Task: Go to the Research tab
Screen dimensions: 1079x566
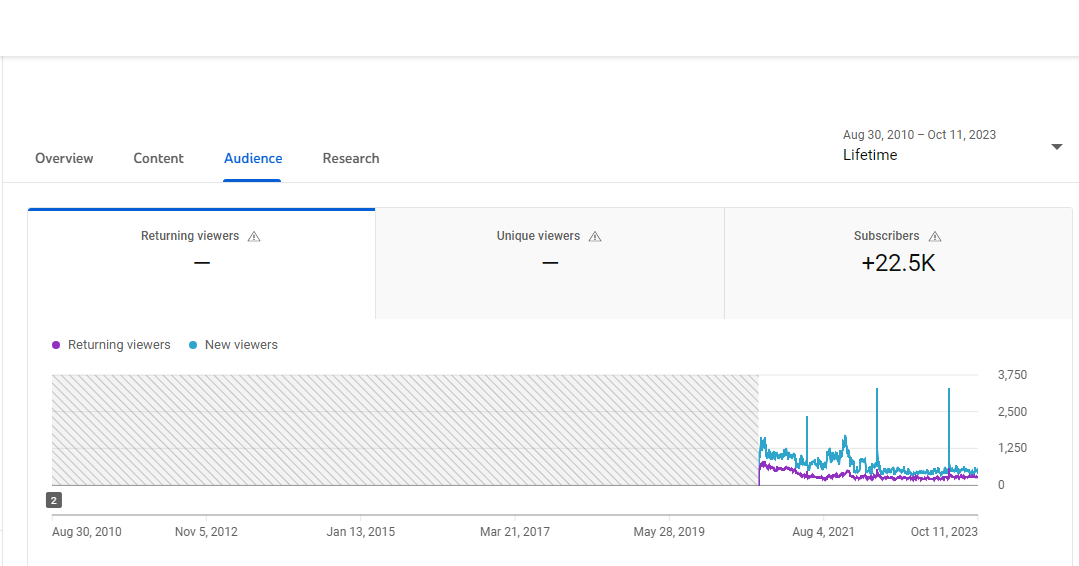Action: (x=351, y=158)
